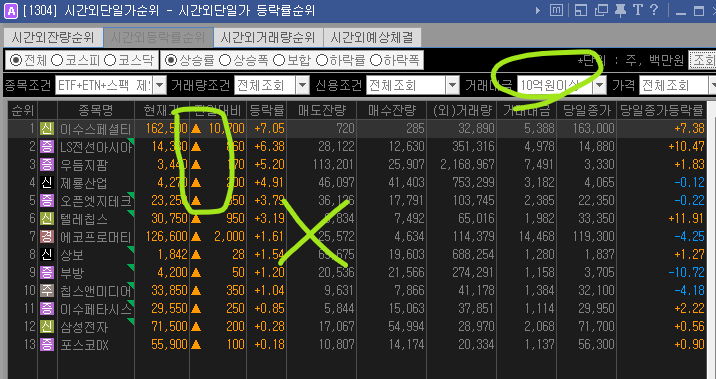
Task: Sort by 당일종가 column header
Action: pos(586,111)
